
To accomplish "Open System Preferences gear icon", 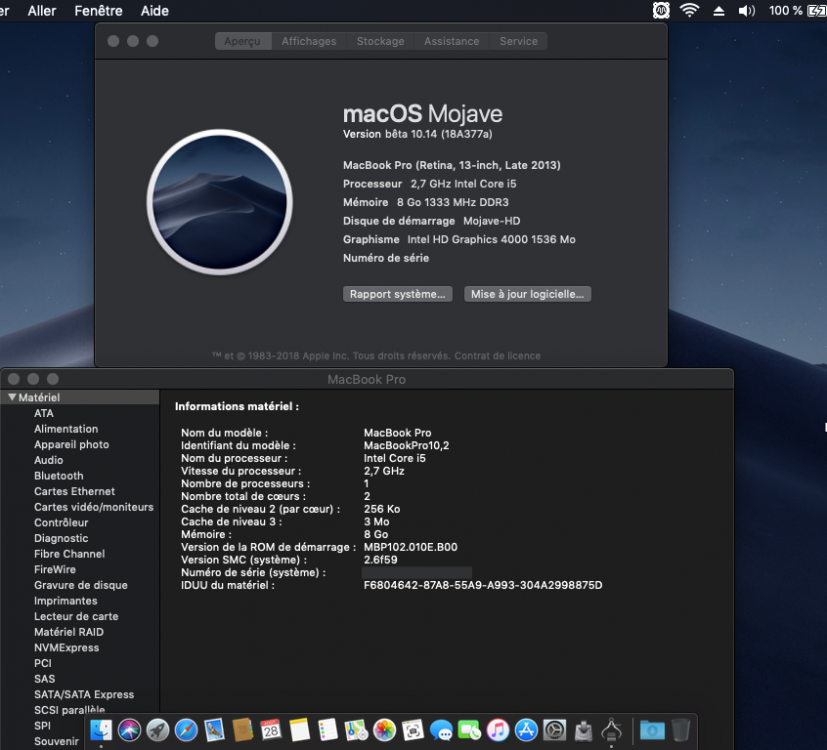I will [x=555, y=730].
